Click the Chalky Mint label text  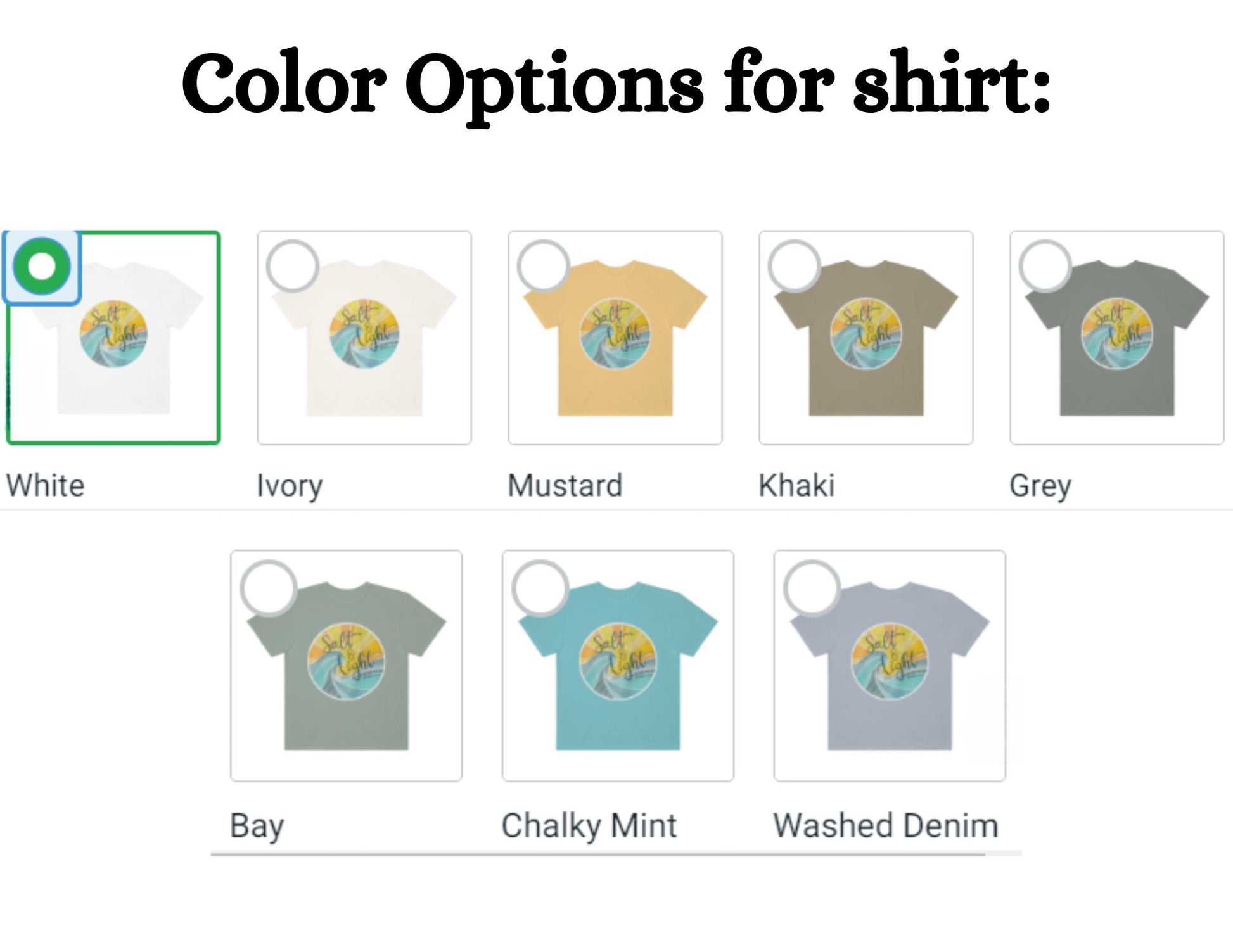[589, 826]
